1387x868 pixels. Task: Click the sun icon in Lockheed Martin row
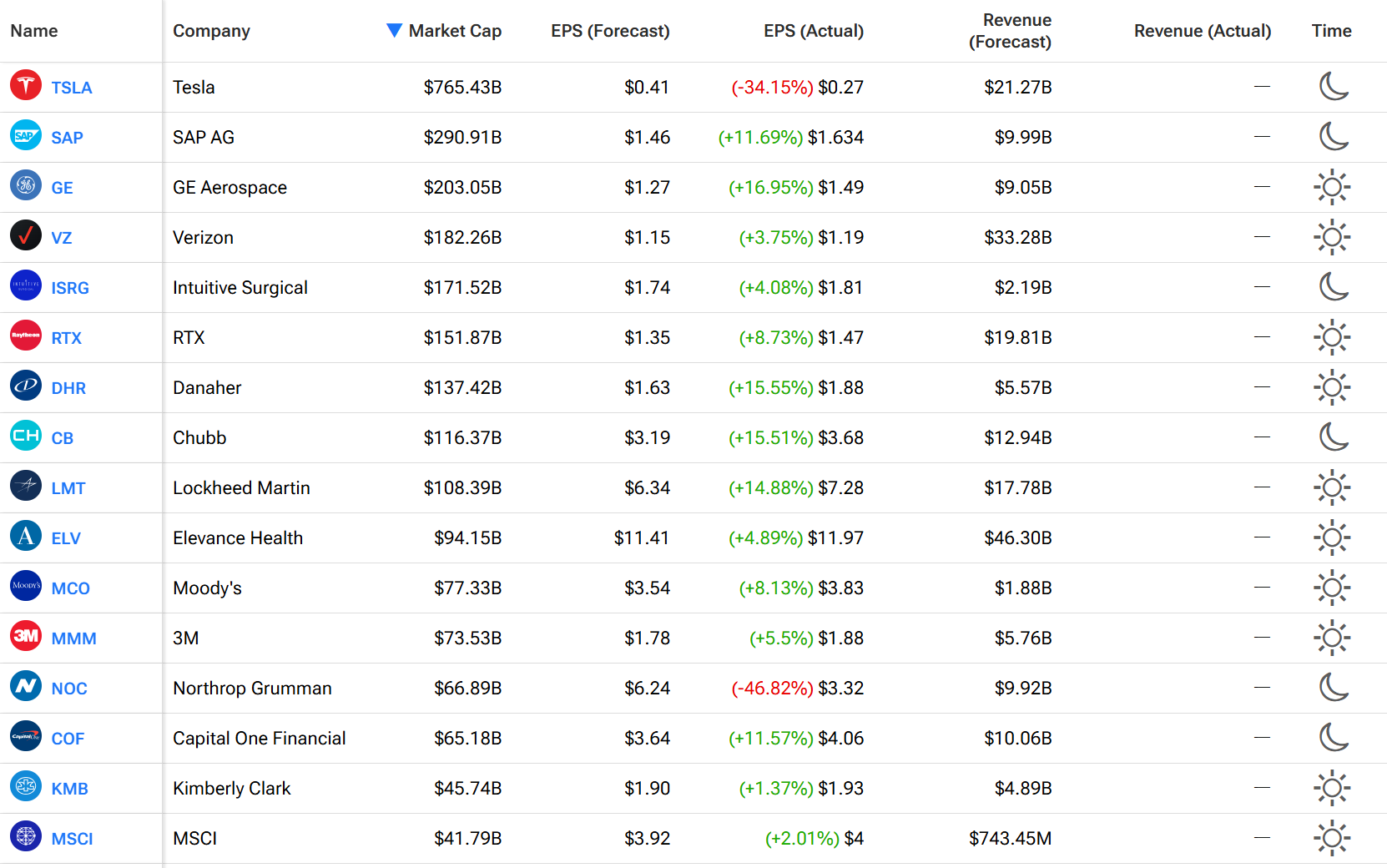pyautogui.click(x=1332, y=487)
